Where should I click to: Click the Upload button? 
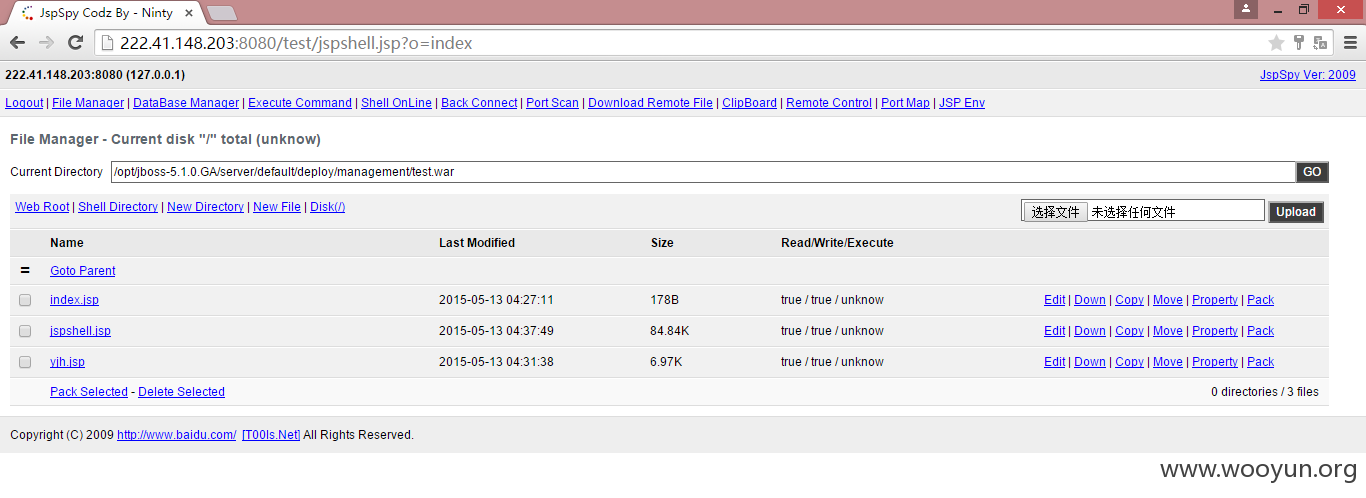(x=1296, y=212)
